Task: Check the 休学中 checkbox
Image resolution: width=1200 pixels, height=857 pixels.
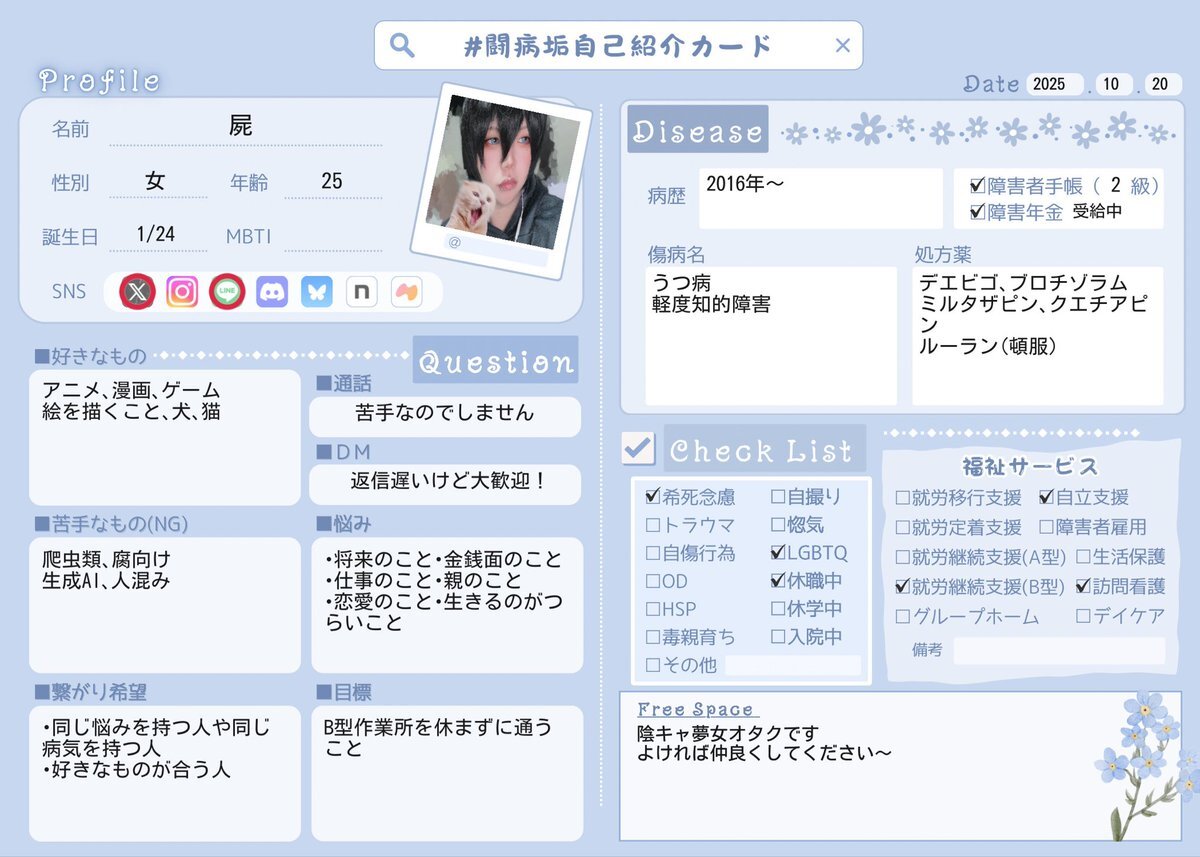Action: pyautogui.click(x=778, y=608)
